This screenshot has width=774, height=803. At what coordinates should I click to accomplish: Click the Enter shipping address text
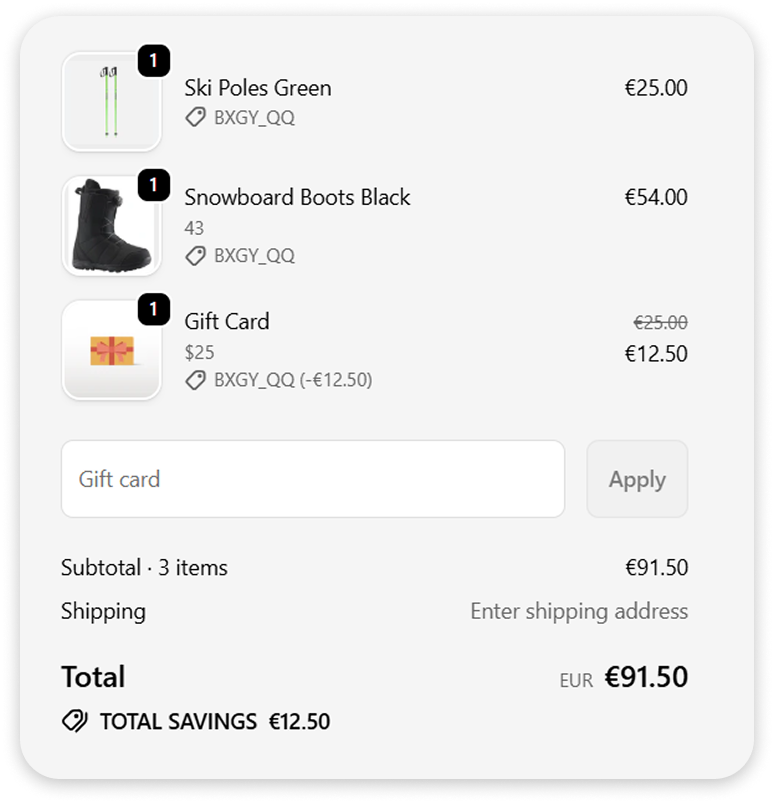pyautogui.click(x=579, y=611)
